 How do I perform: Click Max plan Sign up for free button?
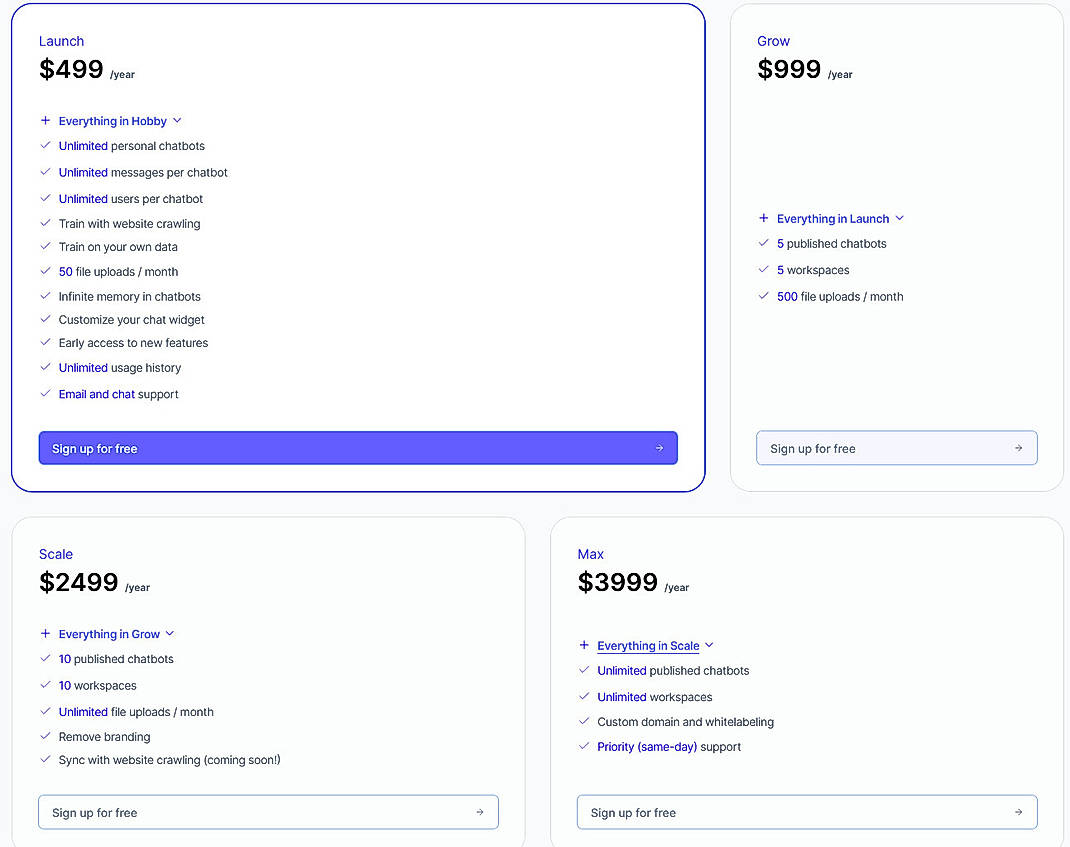pyautogui.click(x=807, y=812)
